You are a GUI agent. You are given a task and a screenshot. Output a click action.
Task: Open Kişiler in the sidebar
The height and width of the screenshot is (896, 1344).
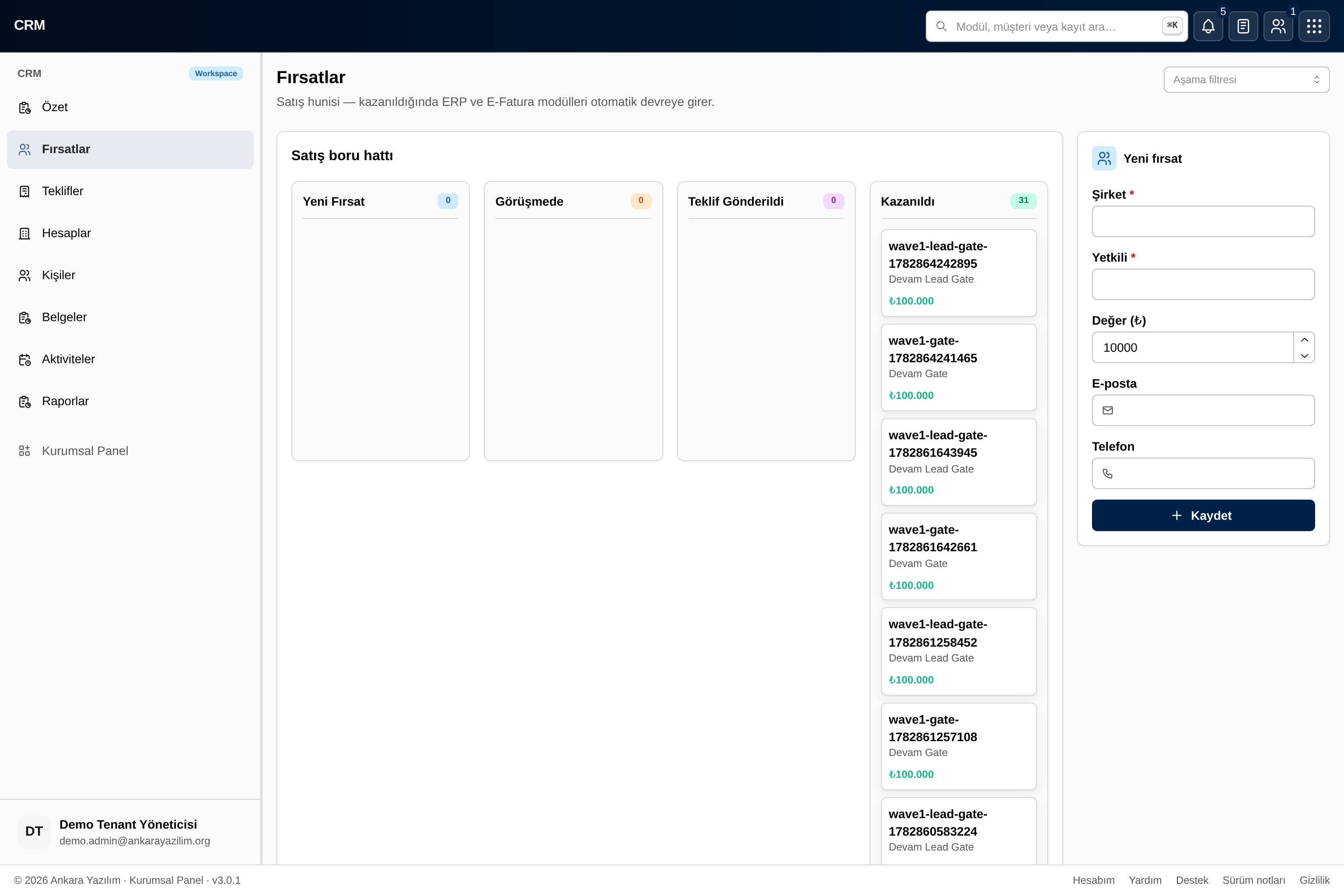coord(130,276)
